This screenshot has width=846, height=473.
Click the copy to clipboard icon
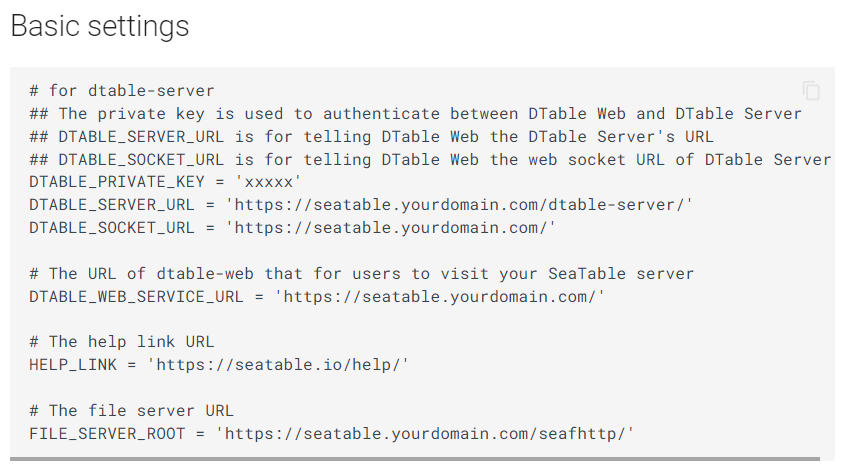[811, 91]
